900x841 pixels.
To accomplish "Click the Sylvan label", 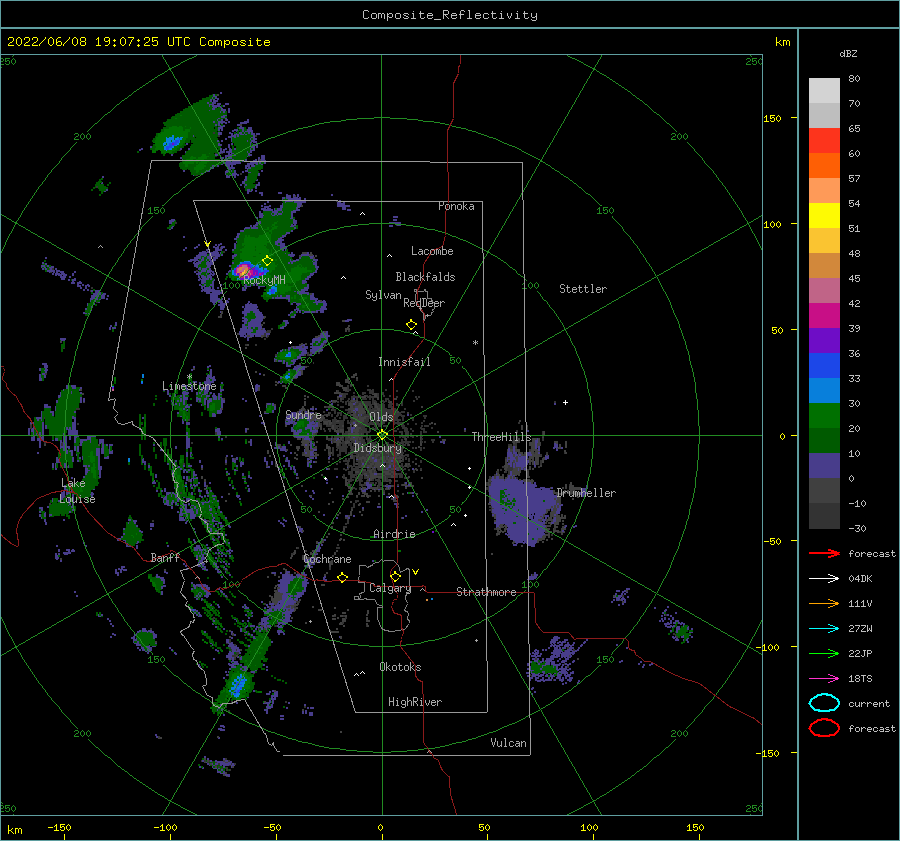I will pyautogui.click(x=383, y=295).
